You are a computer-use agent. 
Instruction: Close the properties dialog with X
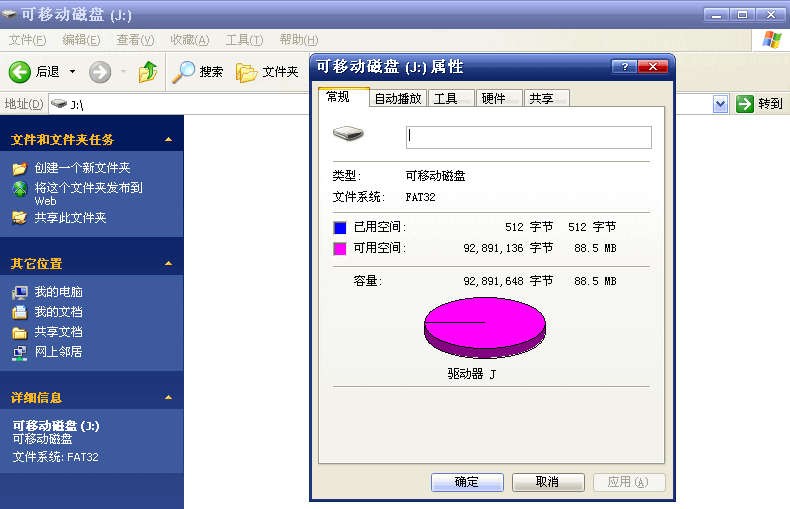pyautogui.click(x=652, y=67)
